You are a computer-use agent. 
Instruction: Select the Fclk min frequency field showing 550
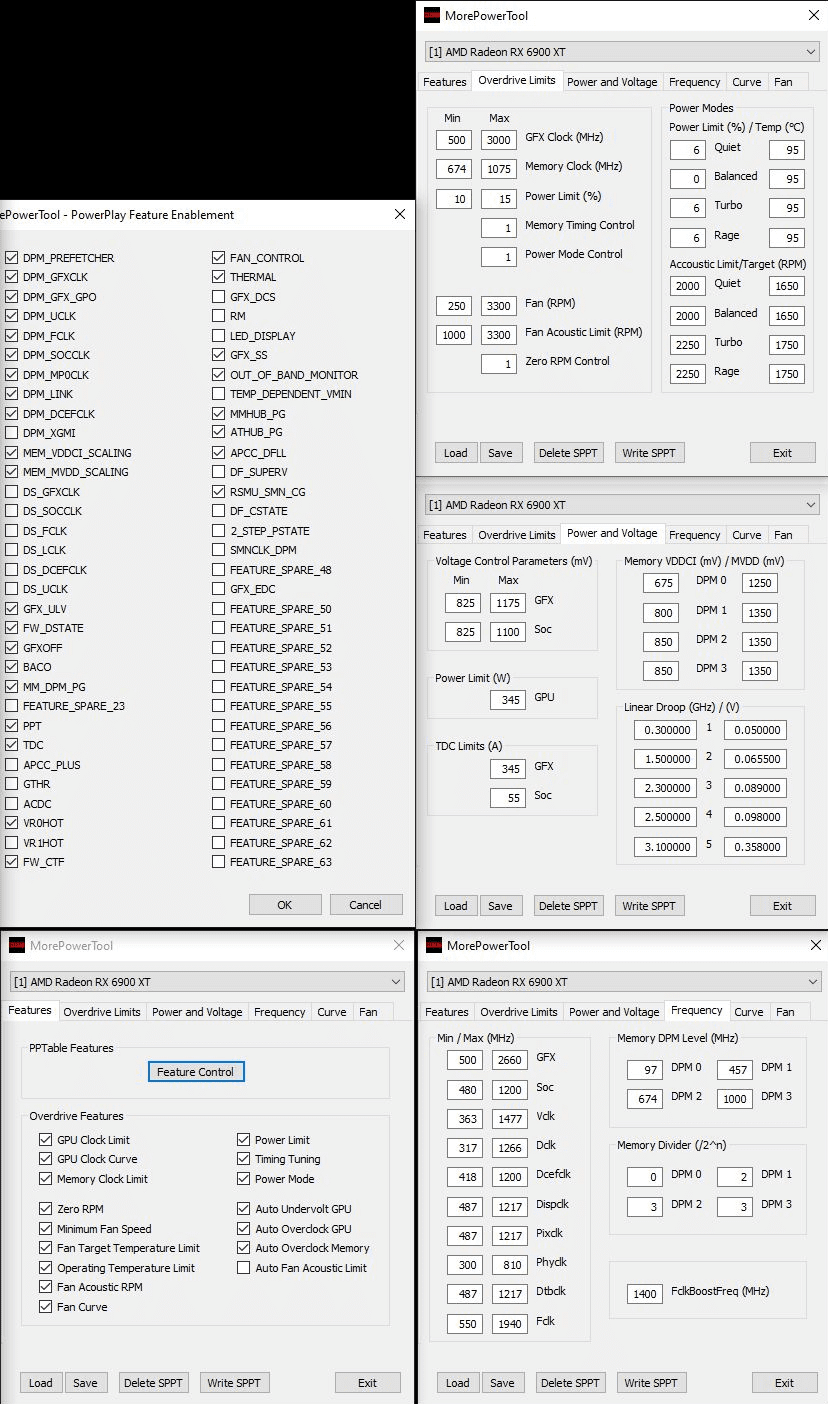[x=465, y=1324]
